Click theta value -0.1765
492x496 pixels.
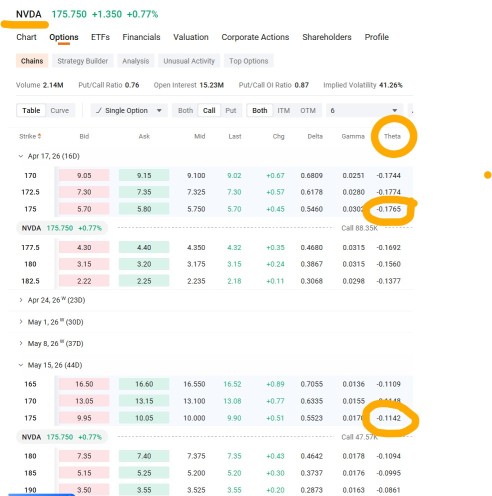[389, 209]
